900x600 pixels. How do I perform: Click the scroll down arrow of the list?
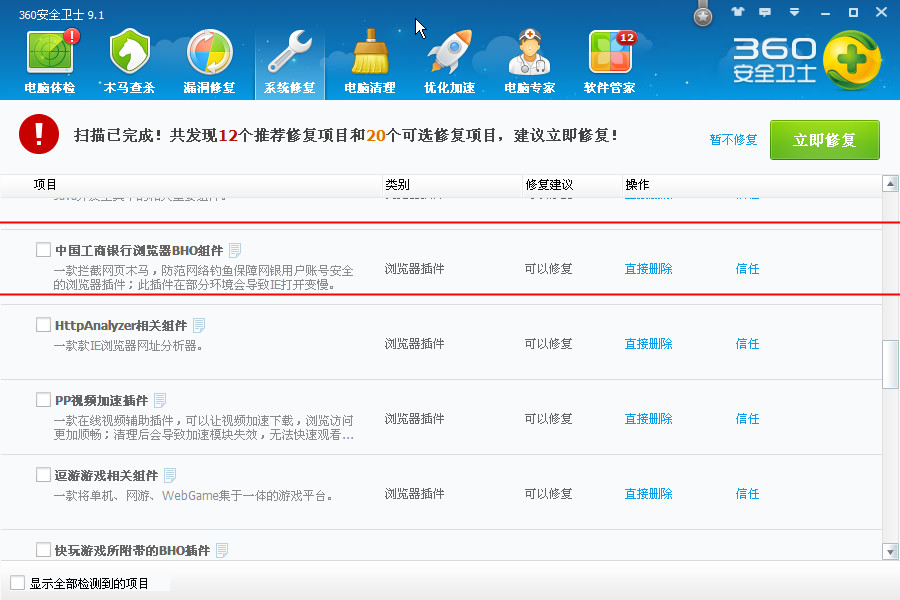(890, 551)
